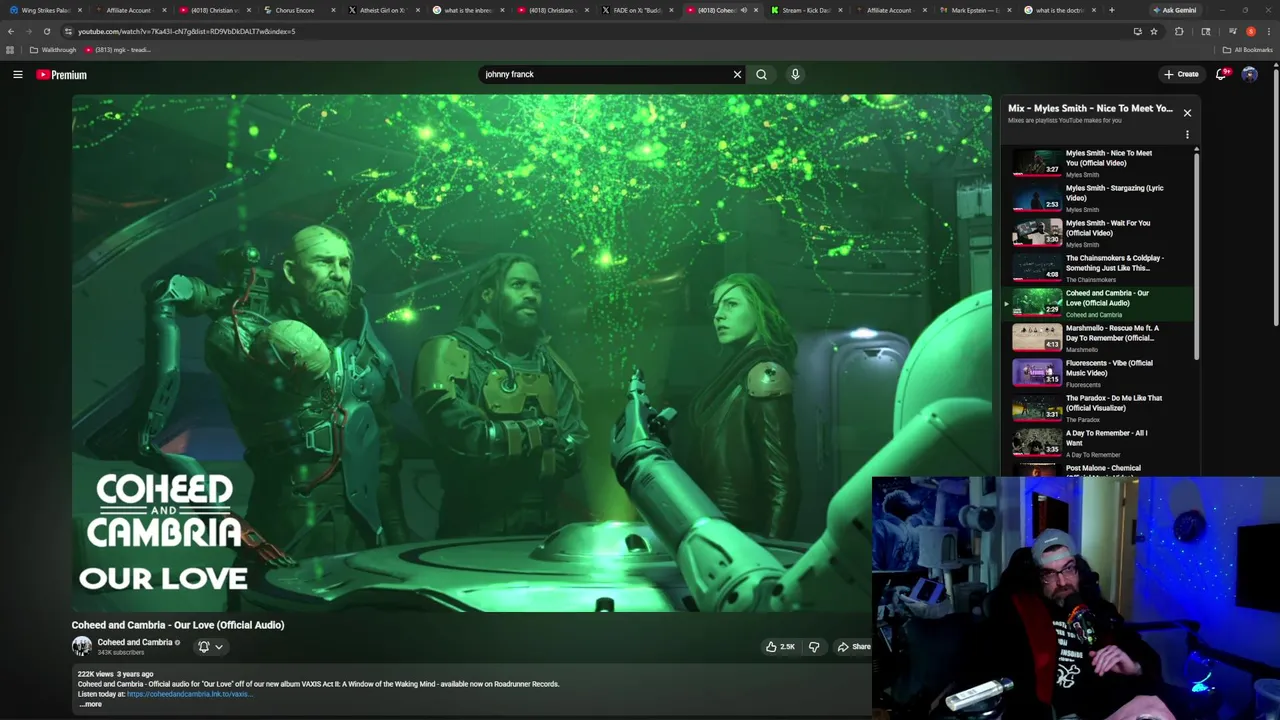Click the Mix - Myles Smith playlist title
The width and height of the screenshot is (1280, 720).
coord(1090,108)
